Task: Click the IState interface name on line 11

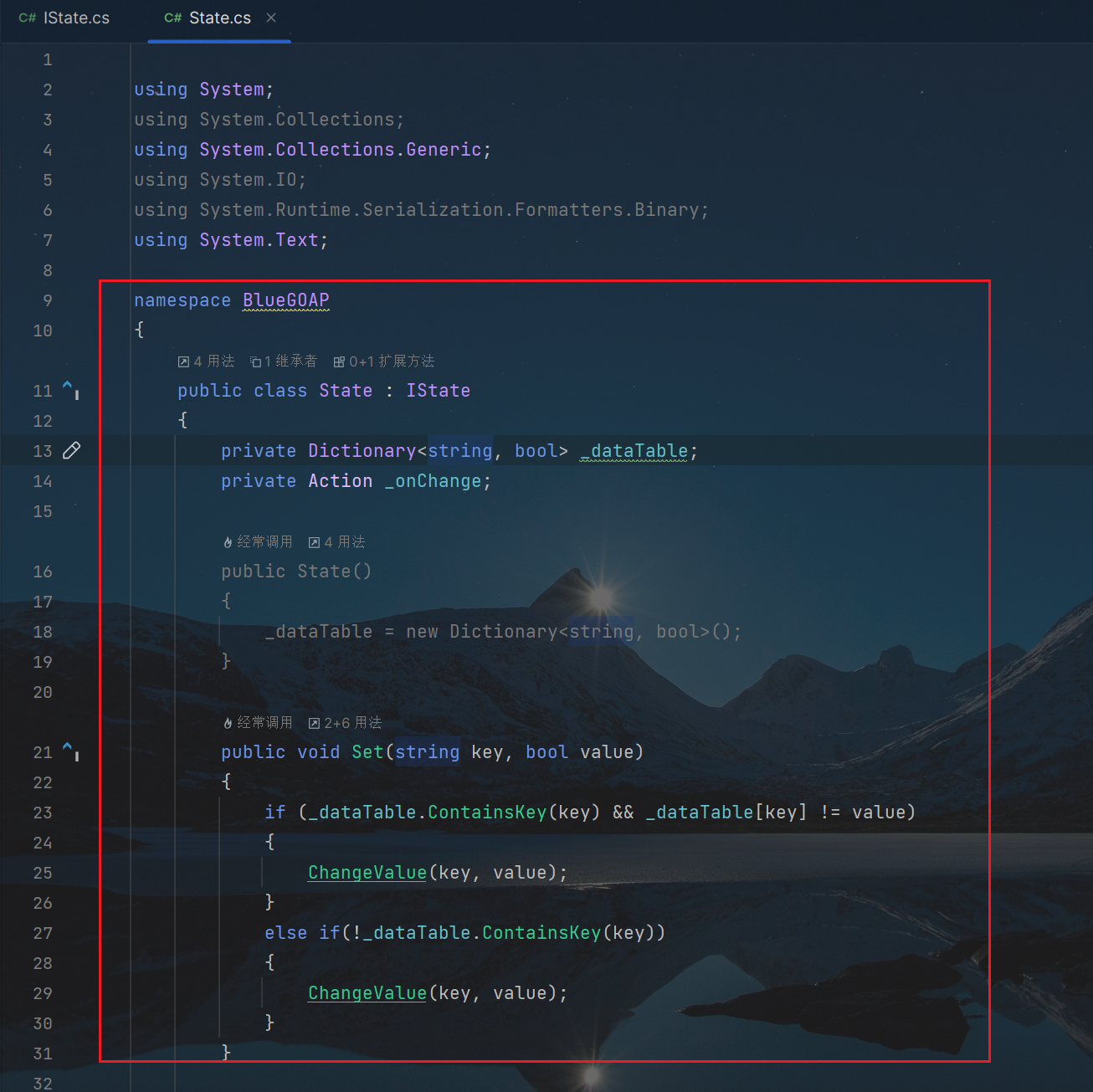Action: tap(439, 391)
